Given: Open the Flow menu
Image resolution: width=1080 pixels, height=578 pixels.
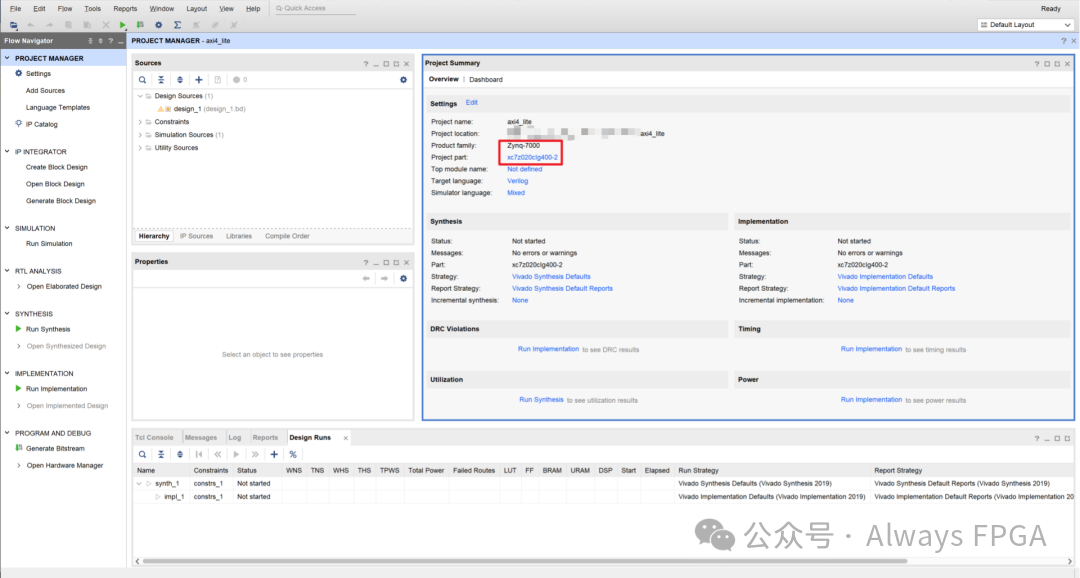Looking at the screenshot, I should [x=65, y=9].
